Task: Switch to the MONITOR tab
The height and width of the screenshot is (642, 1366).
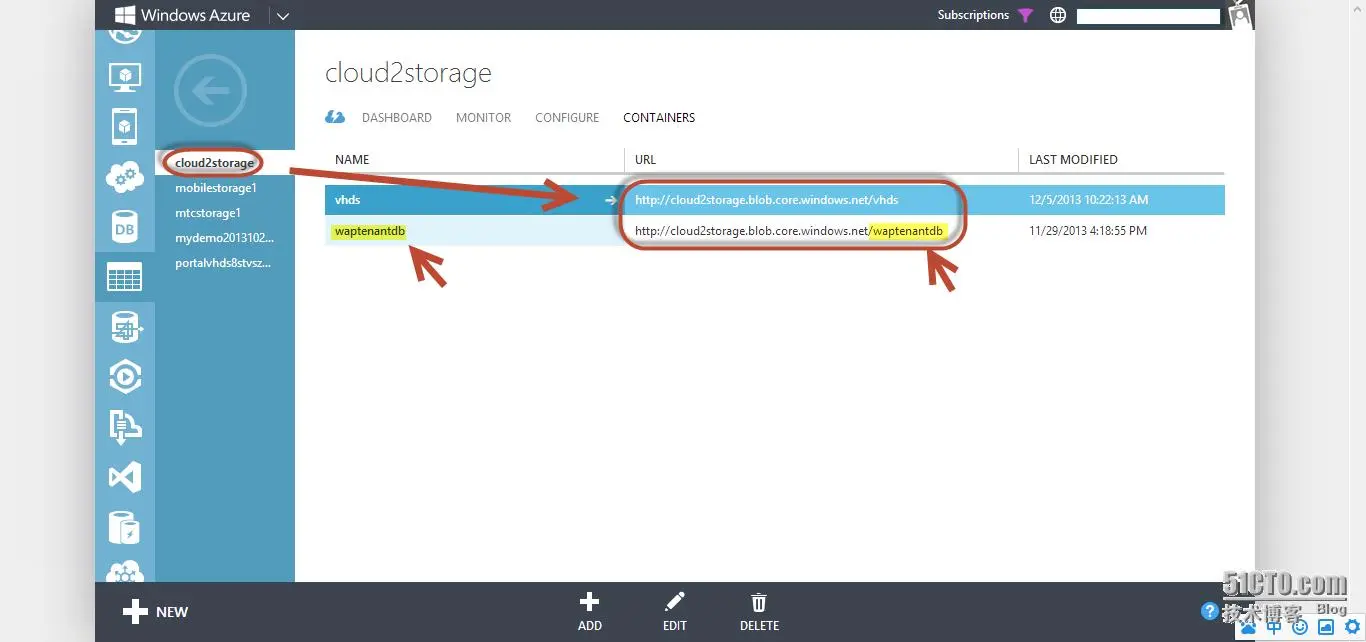Action: pos(483,117)
